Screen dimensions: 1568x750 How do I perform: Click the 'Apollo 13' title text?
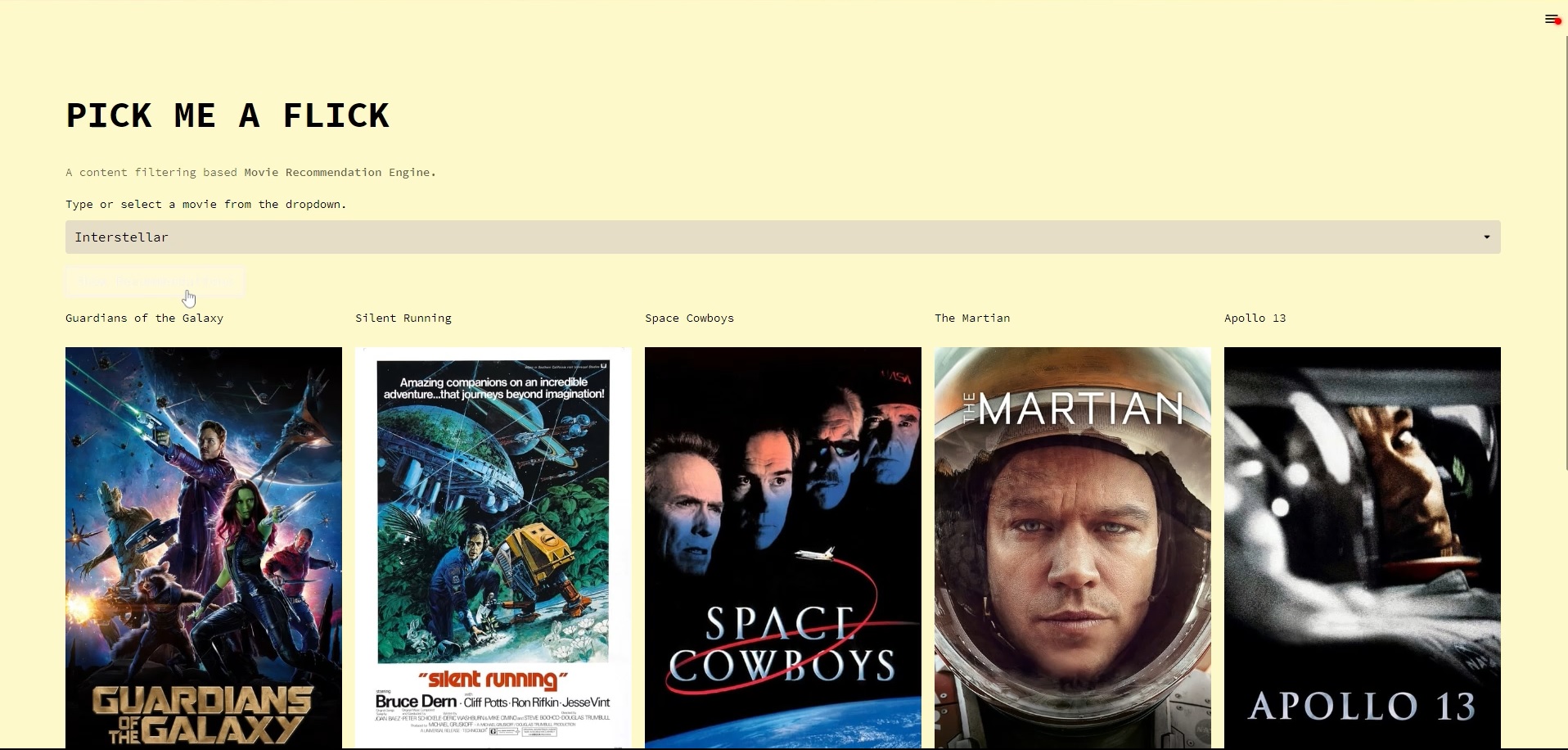pyautogui.click(x=1255, y=318)
